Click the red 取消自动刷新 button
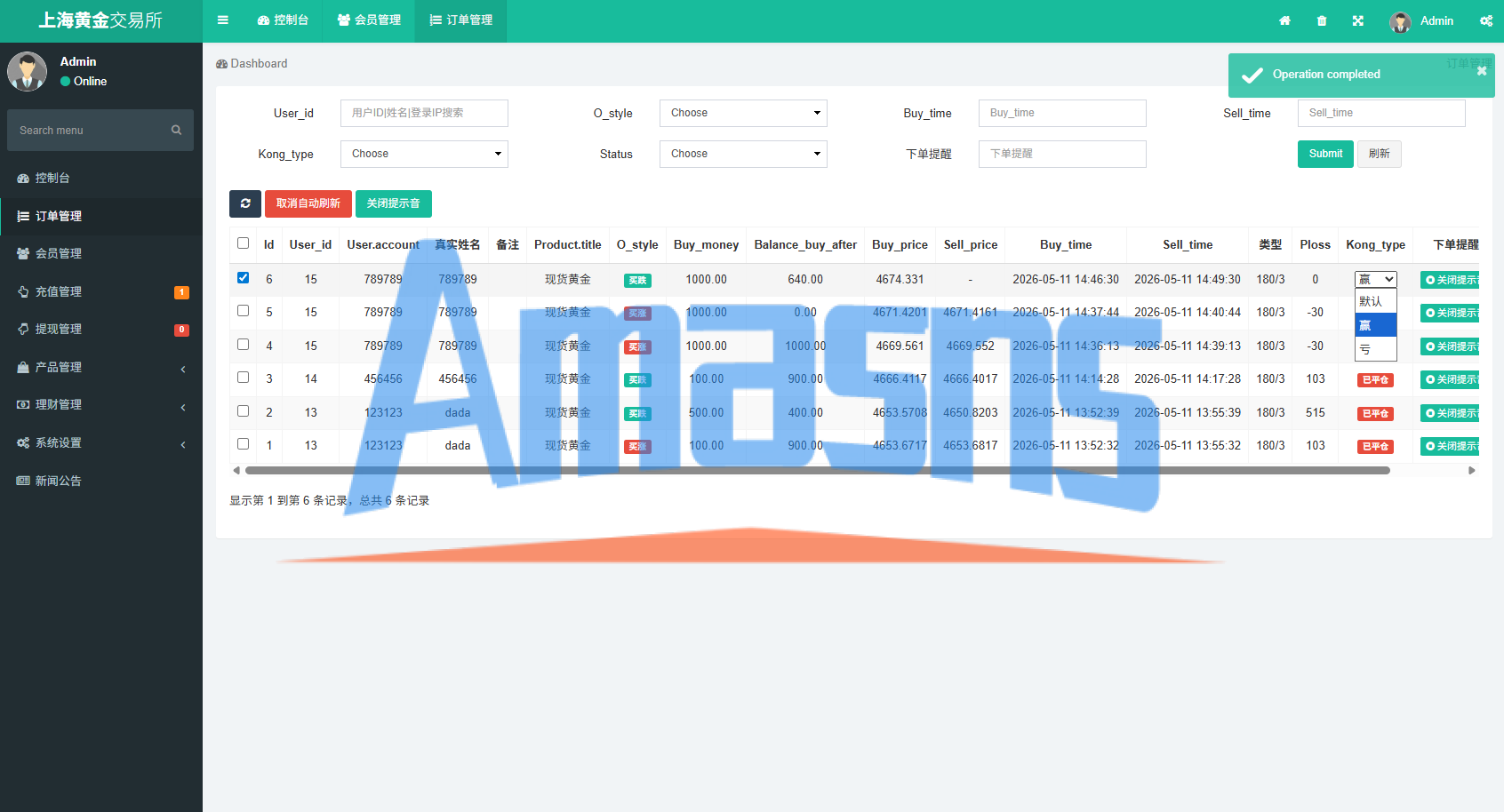 308,203
